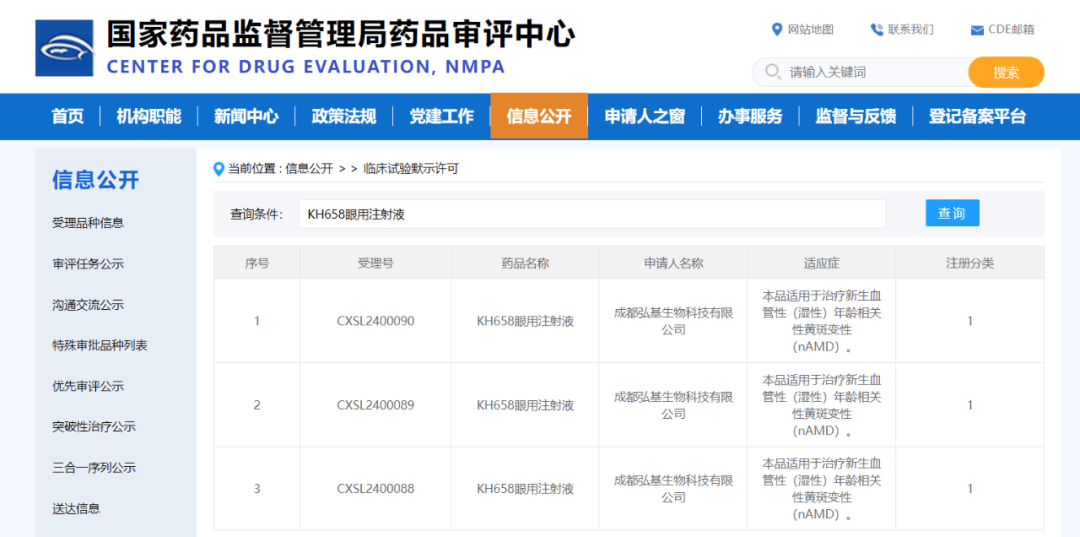1080x537 pixels.
Task: Open 机构职能 navigation item
Action: pos(149,116)
